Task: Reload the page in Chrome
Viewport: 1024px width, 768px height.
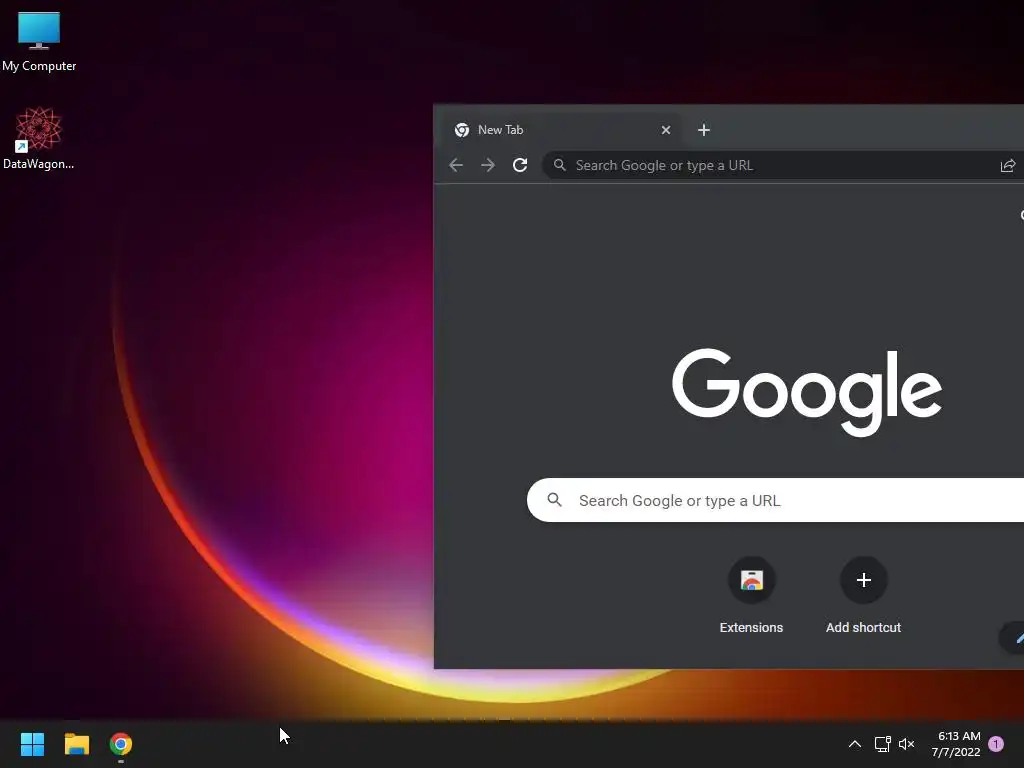Action: pyautogui.click(x=520, y=165)
